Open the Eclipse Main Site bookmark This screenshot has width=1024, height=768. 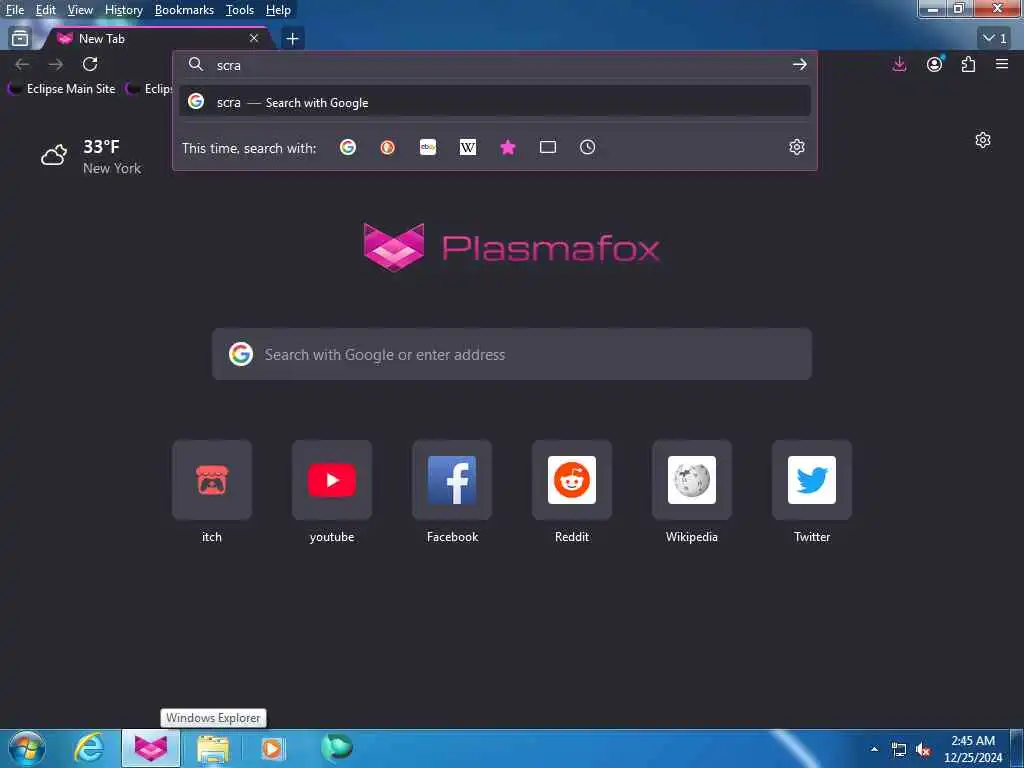click(62, 89)
